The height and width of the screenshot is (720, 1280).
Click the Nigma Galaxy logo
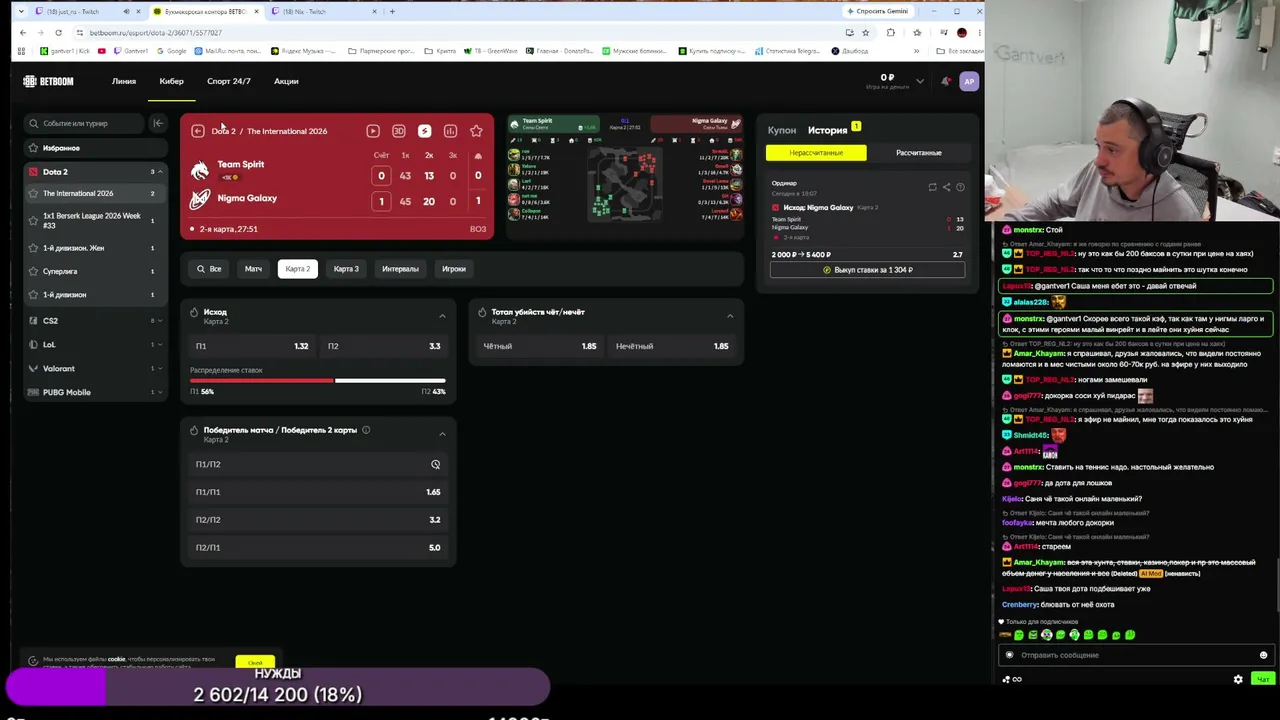(x=200, y=199)
